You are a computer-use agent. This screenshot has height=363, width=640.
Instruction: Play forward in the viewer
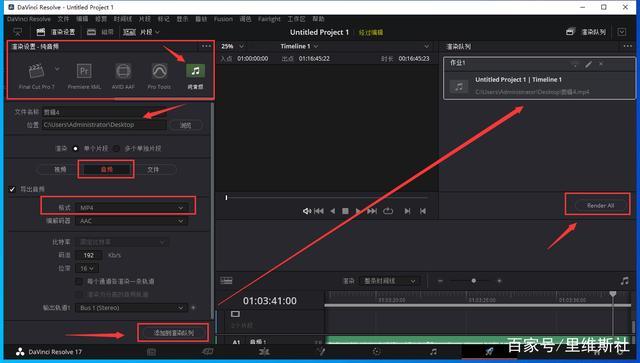358,211
